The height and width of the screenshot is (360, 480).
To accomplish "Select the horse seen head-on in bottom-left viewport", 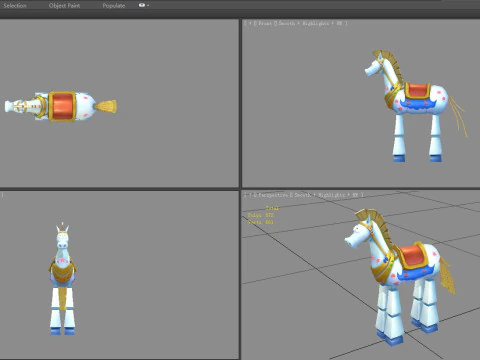I will (62, 278).
